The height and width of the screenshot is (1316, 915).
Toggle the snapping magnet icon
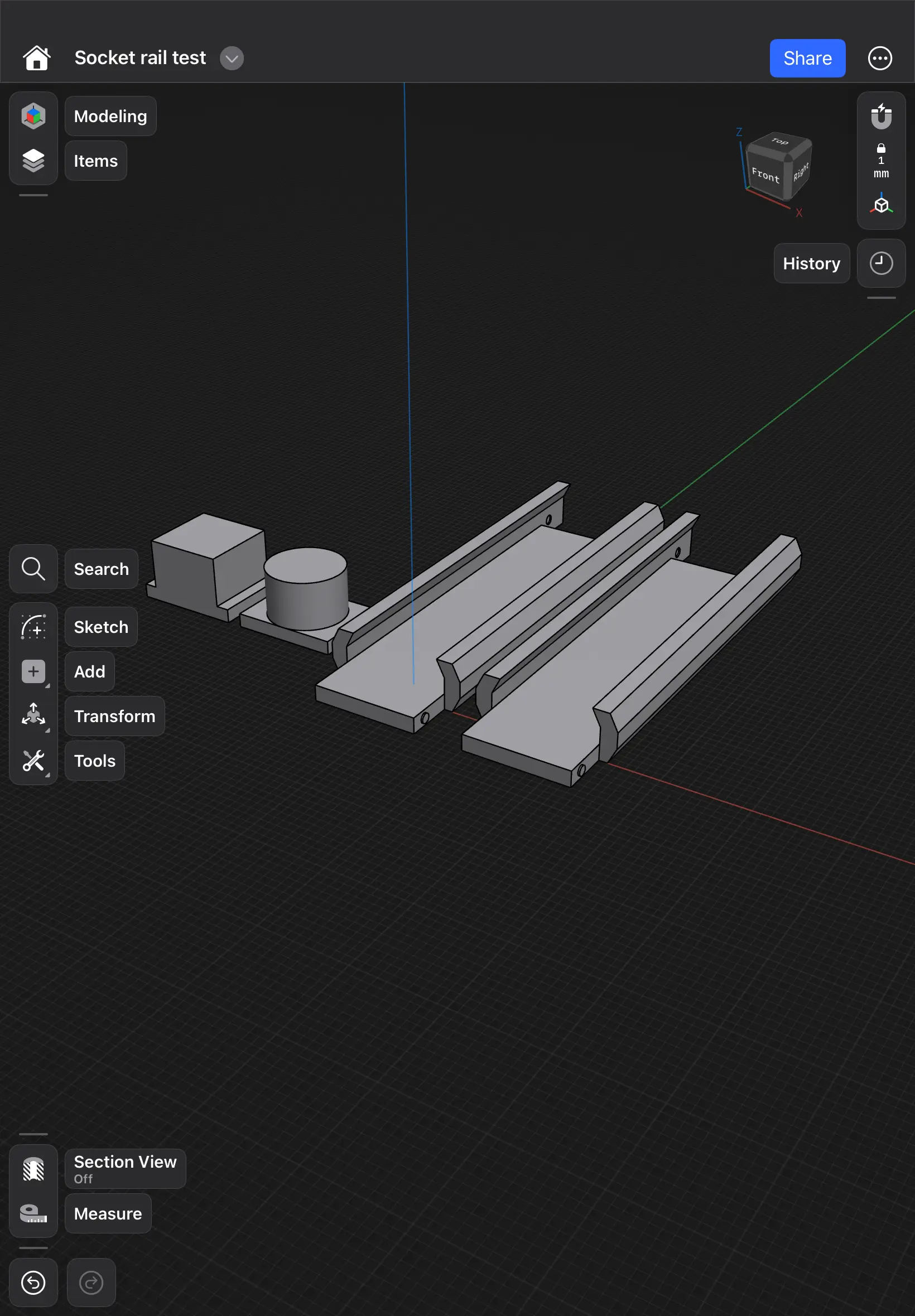[880, 116]
